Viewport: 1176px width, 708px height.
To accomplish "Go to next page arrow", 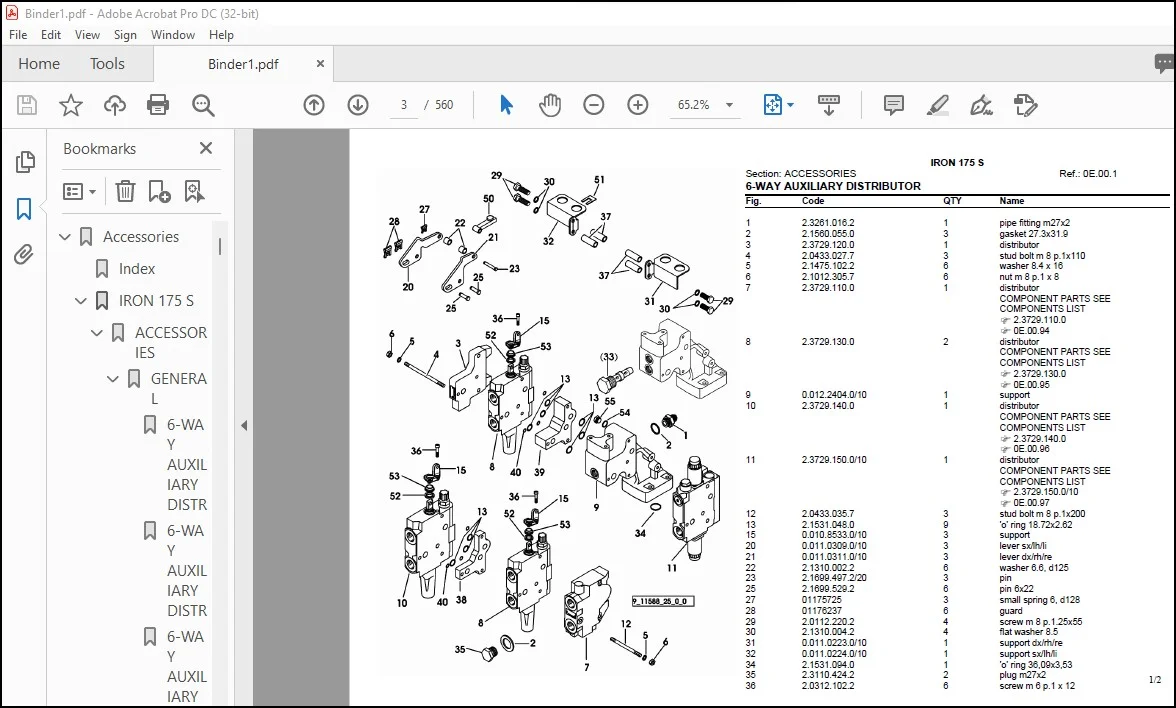I will [x=358, y=105].
